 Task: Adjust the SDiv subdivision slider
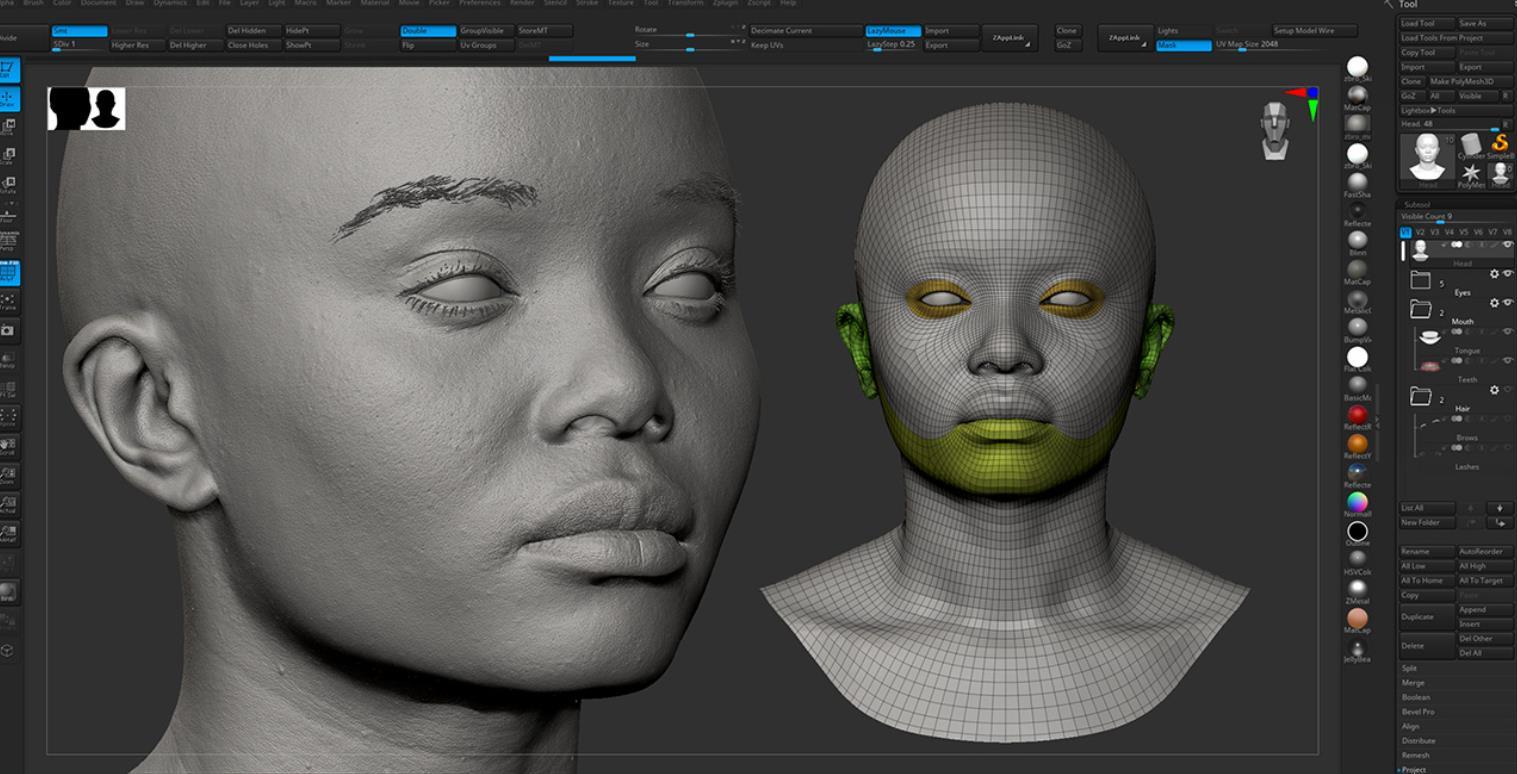click(x=79, y=45)
